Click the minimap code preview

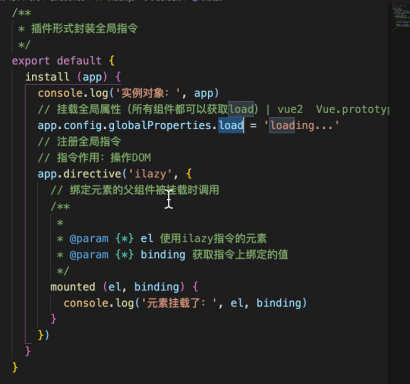click(x=400, y=17)
